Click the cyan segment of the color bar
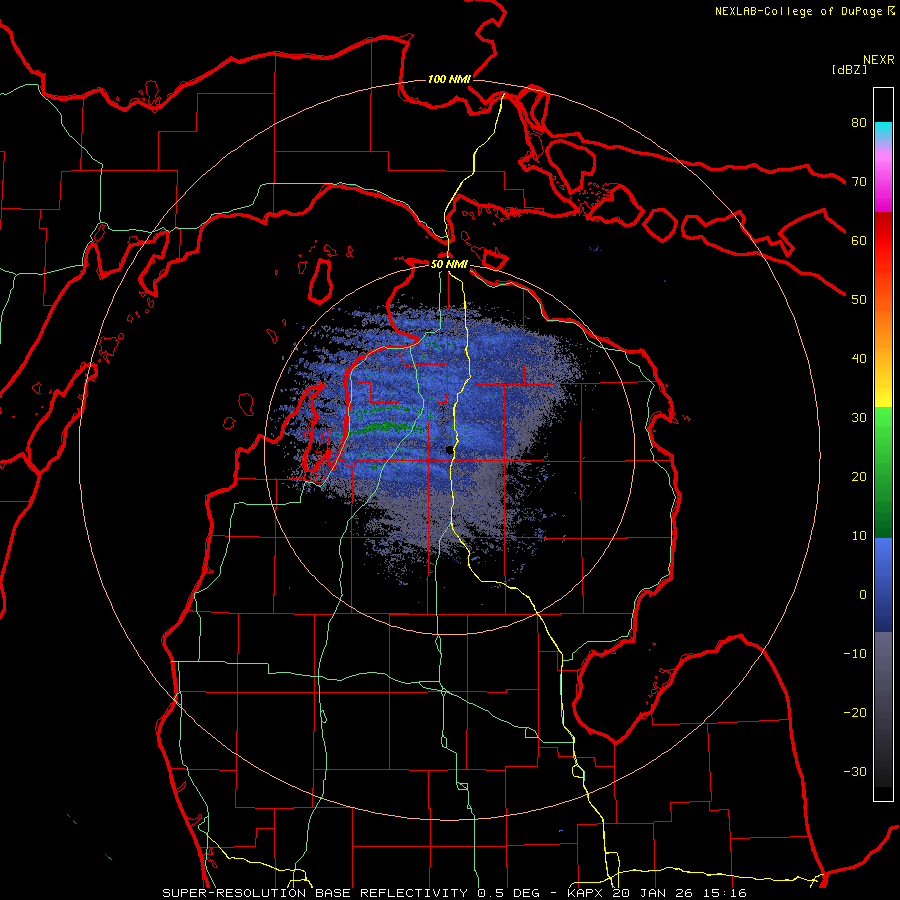 pos(883,131)
